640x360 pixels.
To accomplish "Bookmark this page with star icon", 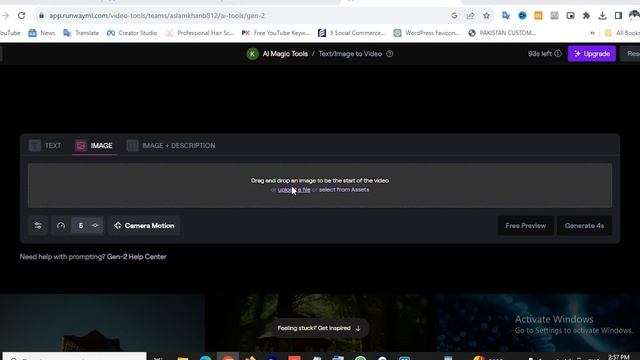I will click(486, 16).
